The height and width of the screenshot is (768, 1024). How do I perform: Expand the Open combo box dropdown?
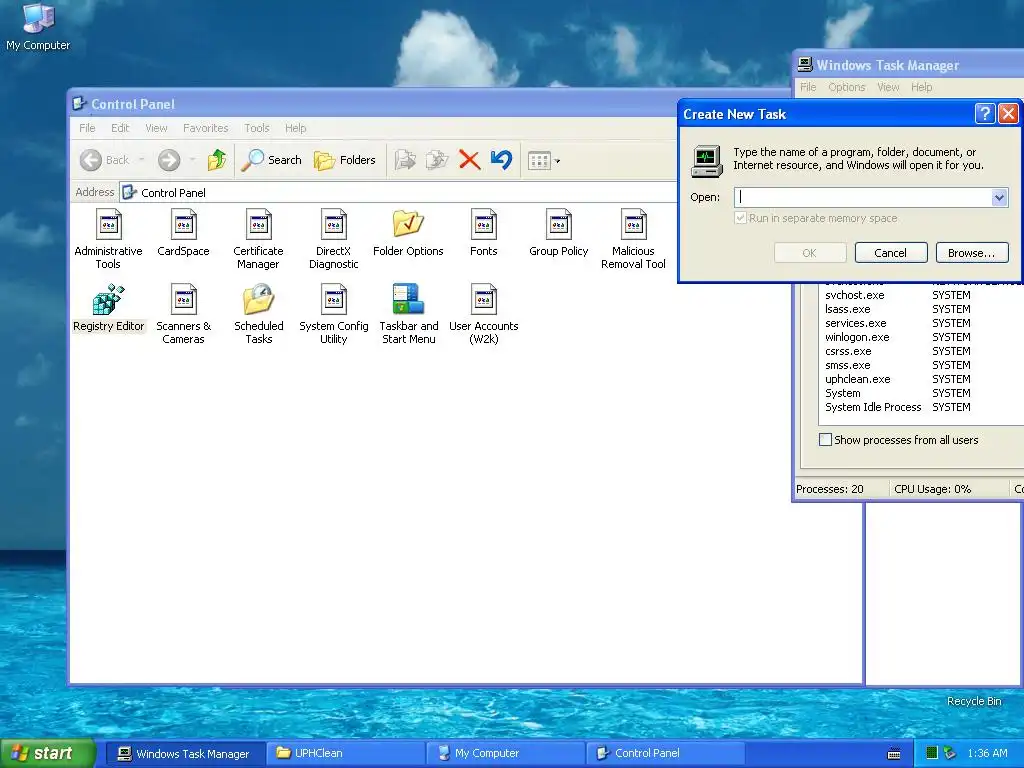999,197
